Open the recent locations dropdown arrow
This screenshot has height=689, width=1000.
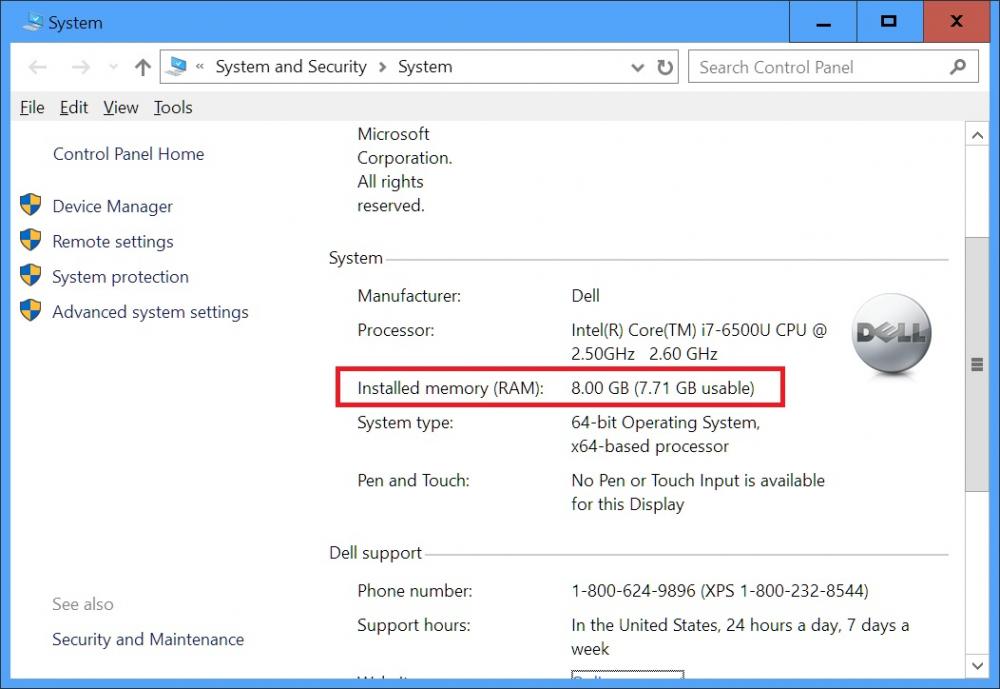[114, 67]
